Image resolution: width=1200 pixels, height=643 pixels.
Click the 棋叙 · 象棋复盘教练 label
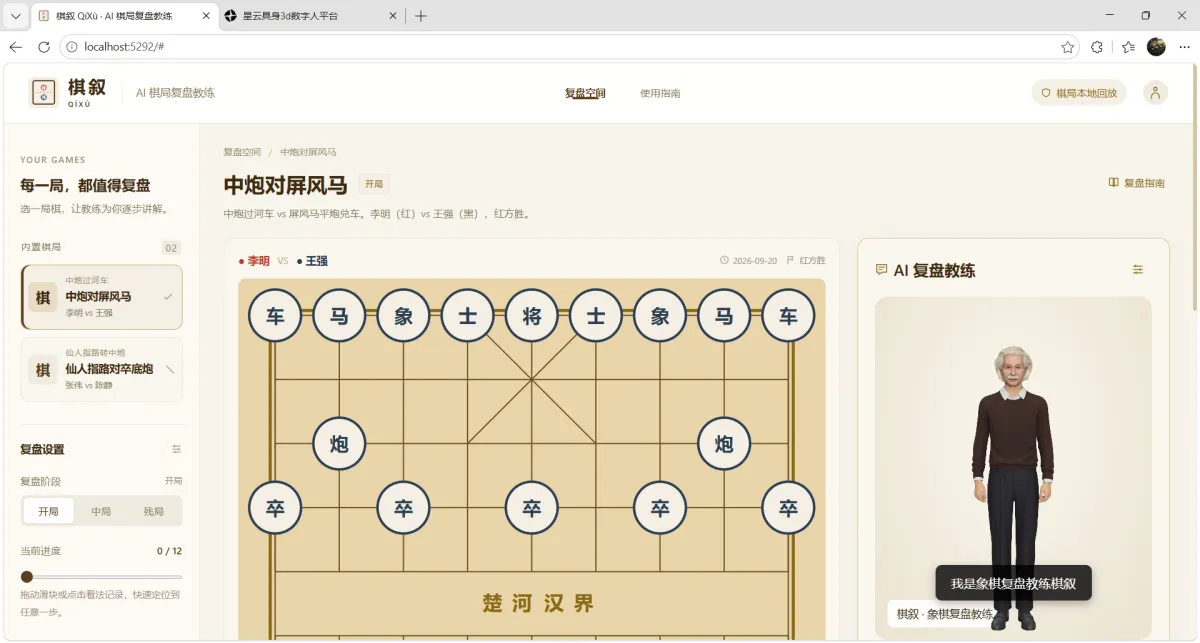tap(945, 614)
